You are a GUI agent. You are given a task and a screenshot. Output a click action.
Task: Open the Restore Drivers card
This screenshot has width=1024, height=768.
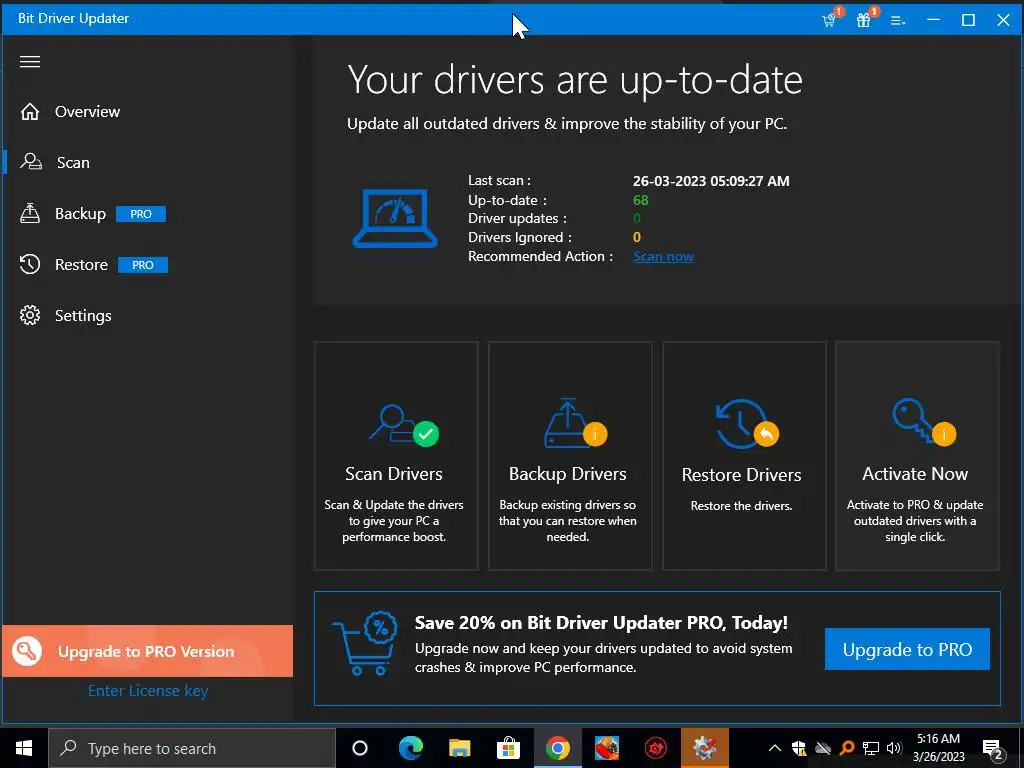click(744, 456)
